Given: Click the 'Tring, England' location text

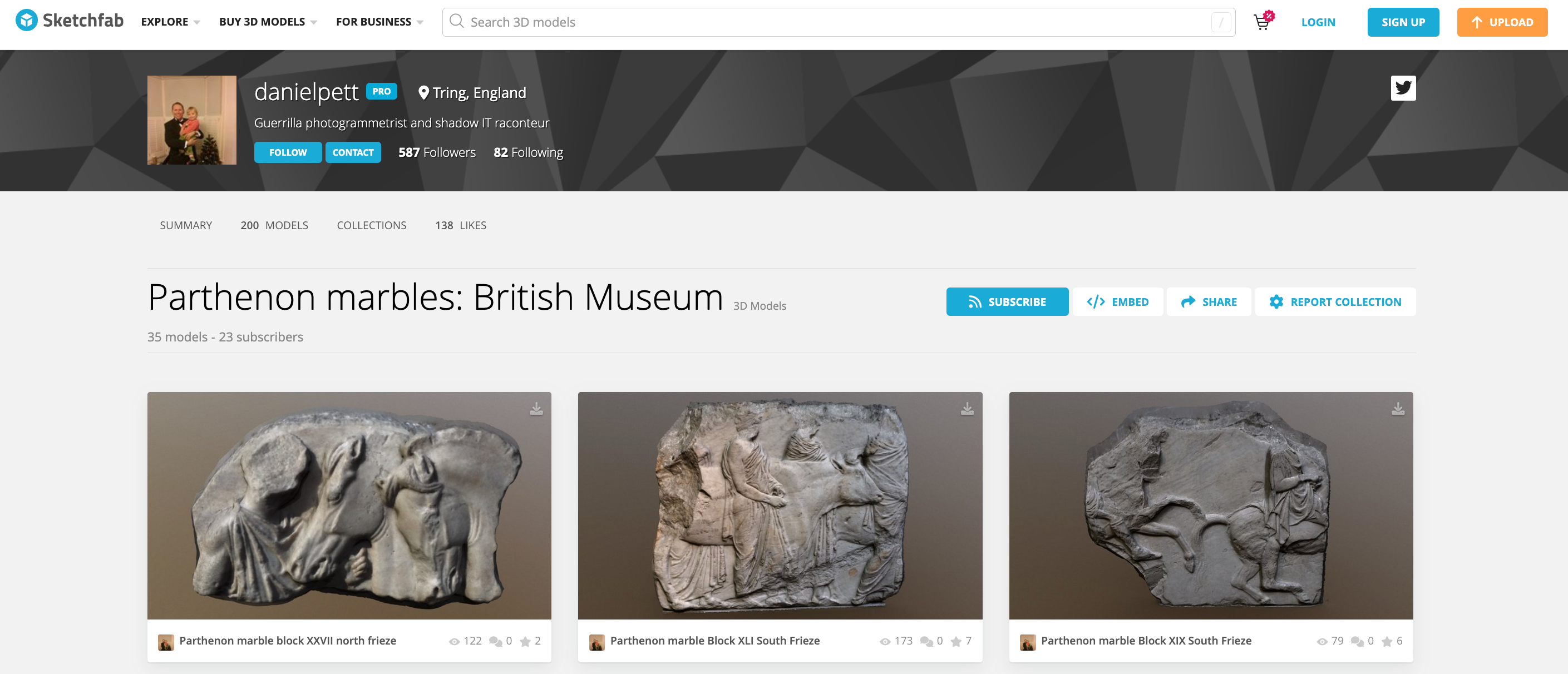Looking at the screenshot, I should tap(479, 92).
